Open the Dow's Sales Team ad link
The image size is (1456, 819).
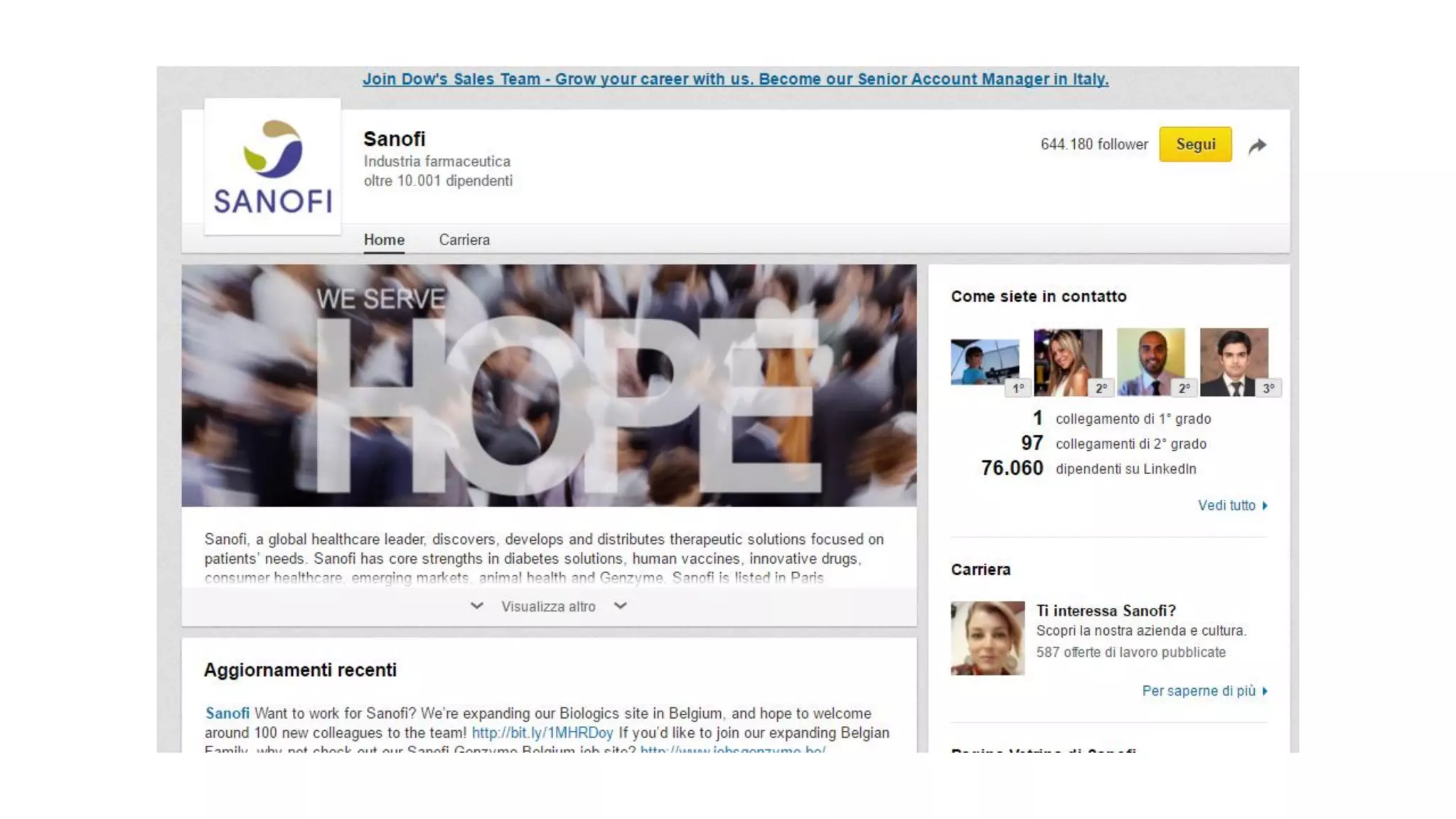736,79
